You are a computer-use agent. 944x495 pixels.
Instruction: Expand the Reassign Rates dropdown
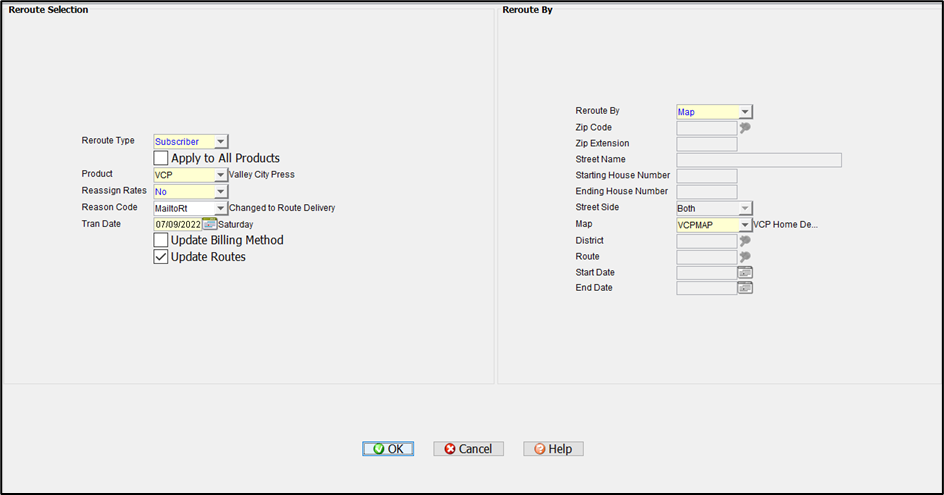click(221, 191)
